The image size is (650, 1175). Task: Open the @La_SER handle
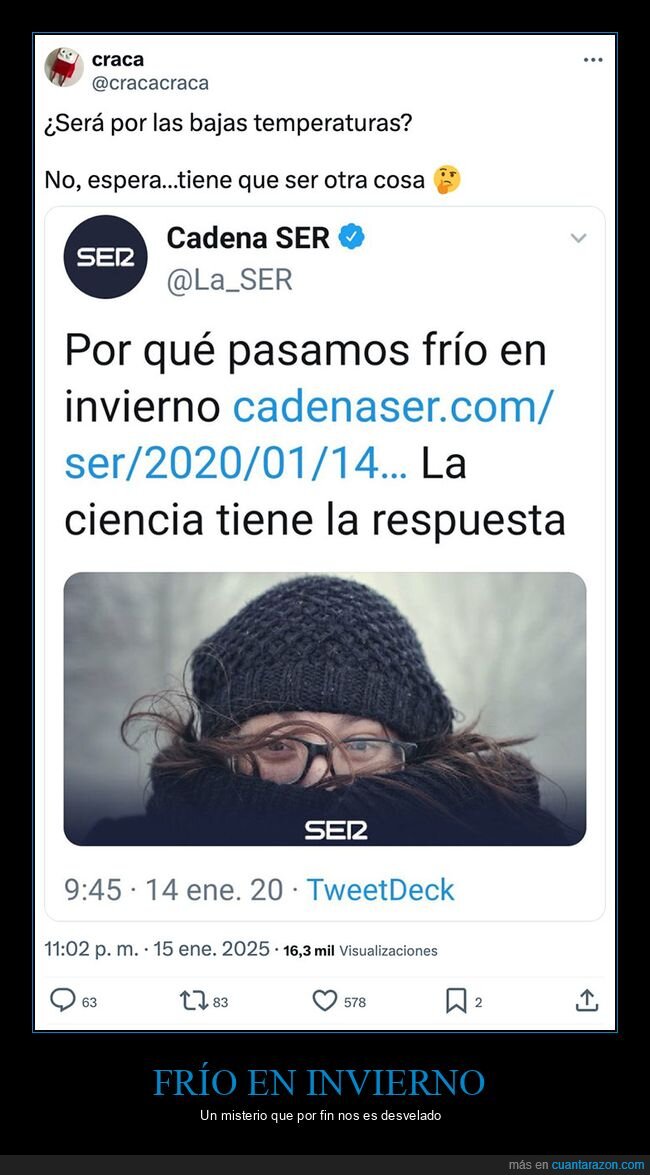(x=229, y=281)
